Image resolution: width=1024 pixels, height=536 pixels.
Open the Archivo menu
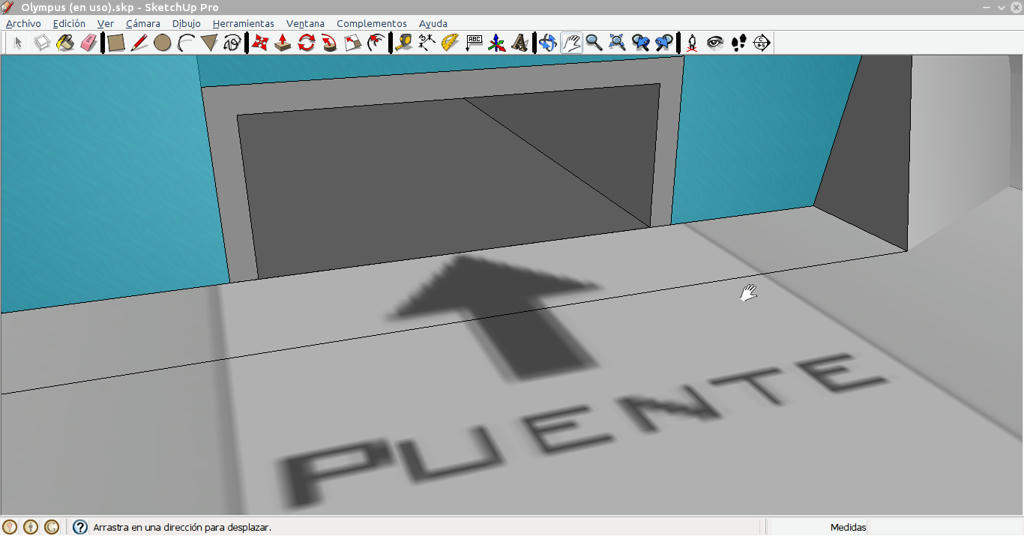pos(23,24)
